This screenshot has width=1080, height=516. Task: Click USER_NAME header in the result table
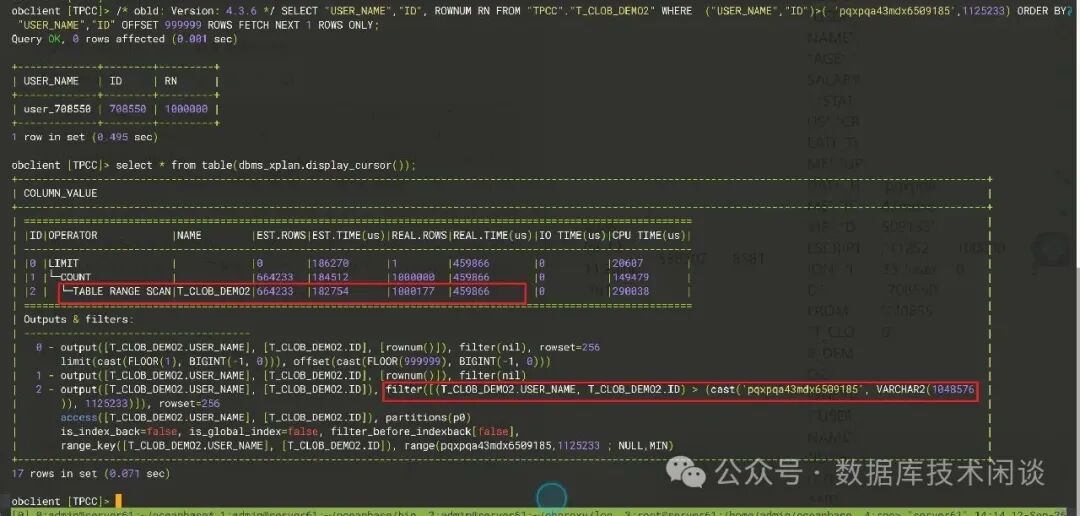point(52,81)
